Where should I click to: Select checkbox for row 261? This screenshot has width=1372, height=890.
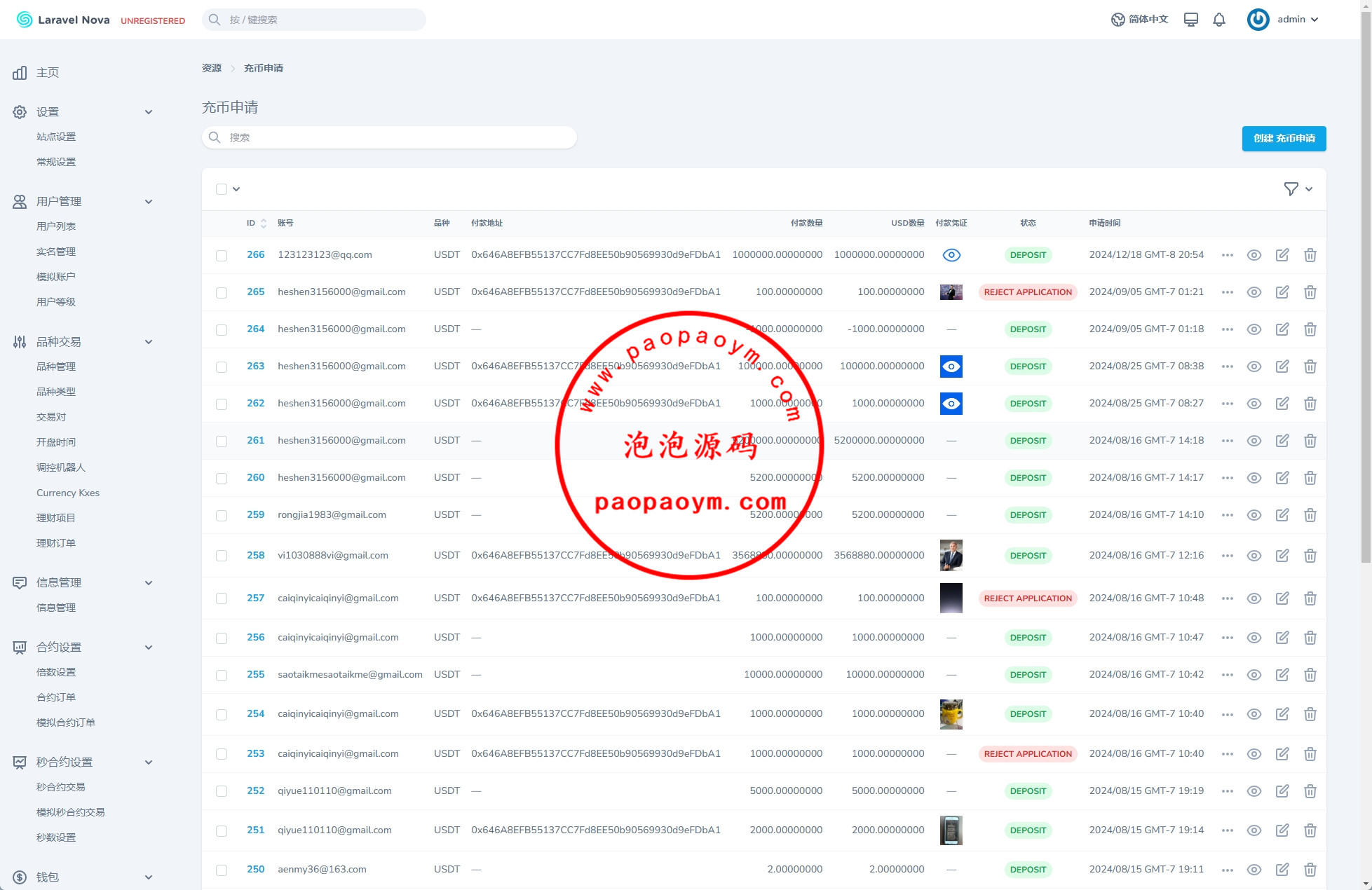(x=222, y=441)
